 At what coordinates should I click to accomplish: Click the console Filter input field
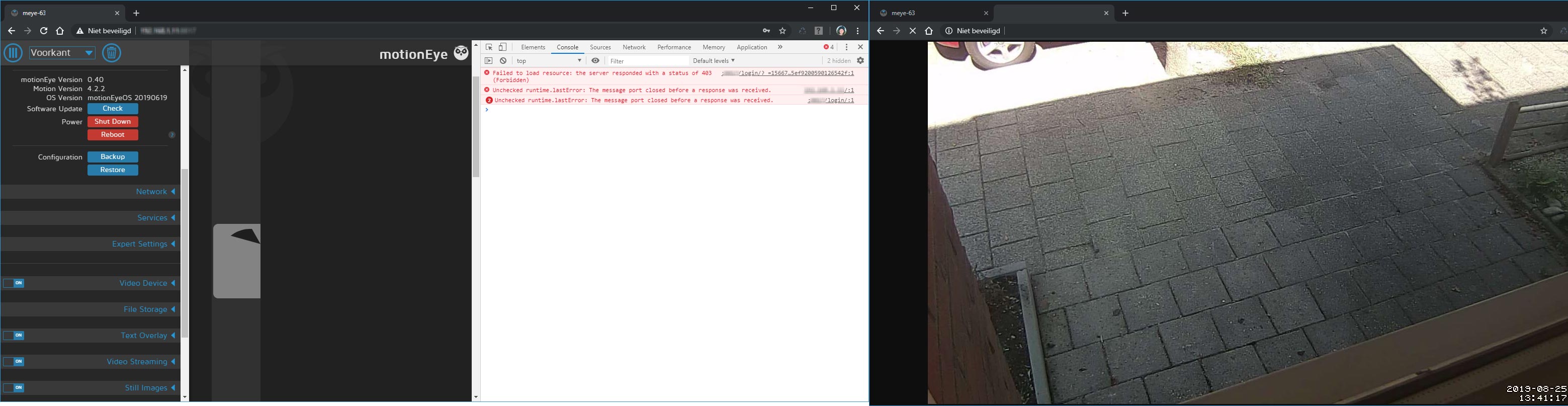[648, 61]
